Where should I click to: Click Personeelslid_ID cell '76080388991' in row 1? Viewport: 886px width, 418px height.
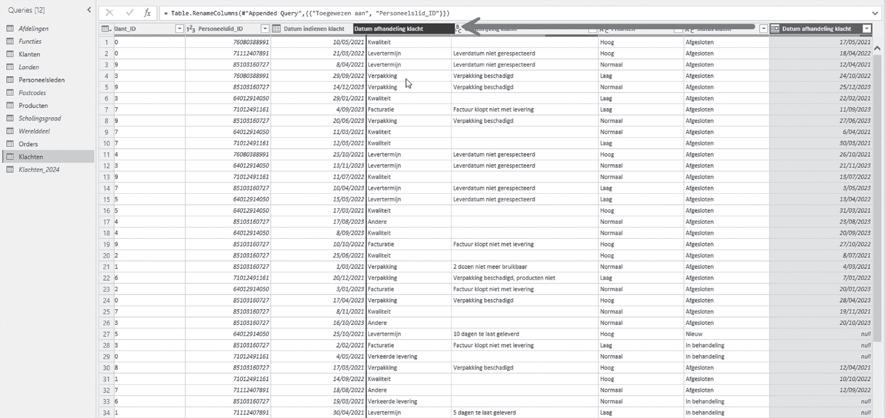[x=228, y=42]
